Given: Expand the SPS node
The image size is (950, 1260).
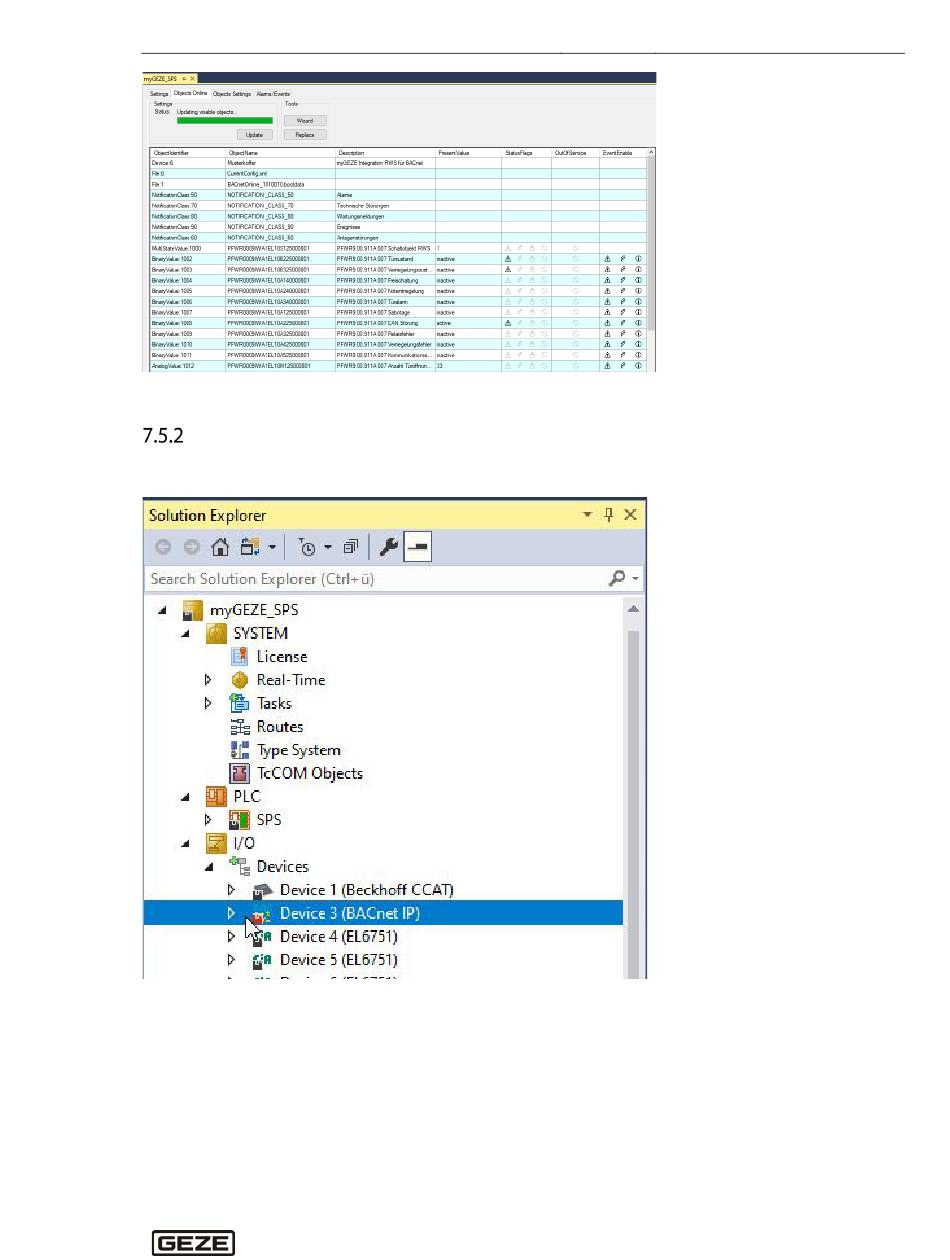Looking at the screenshot, I should (209, 820).
